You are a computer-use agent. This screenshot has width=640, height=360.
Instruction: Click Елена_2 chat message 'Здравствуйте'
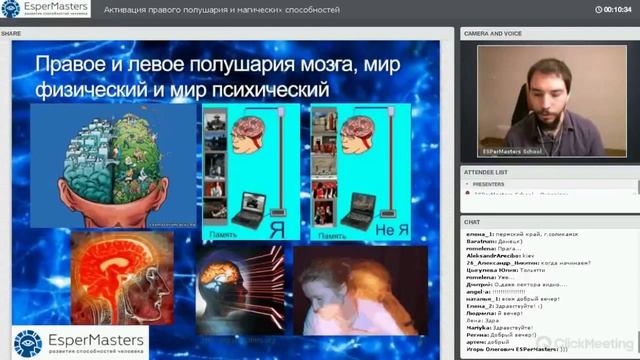coord(504,306)
